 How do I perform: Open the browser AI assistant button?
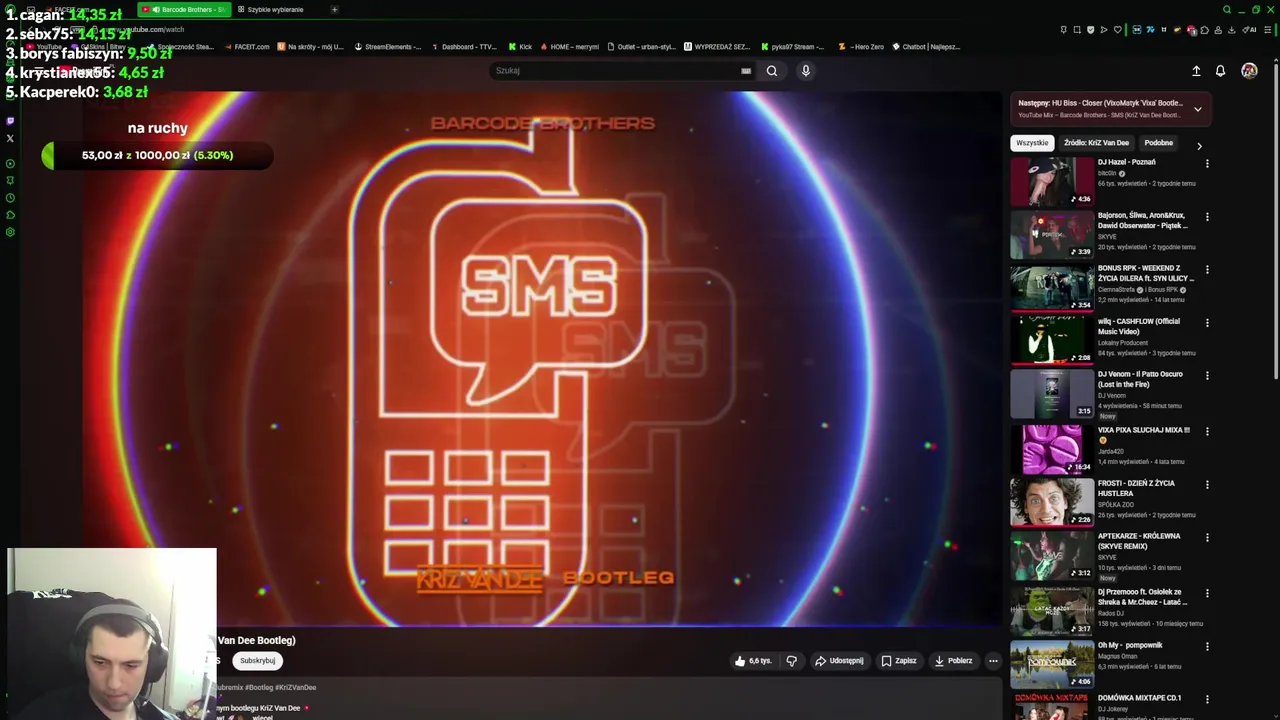[1249, 30]
